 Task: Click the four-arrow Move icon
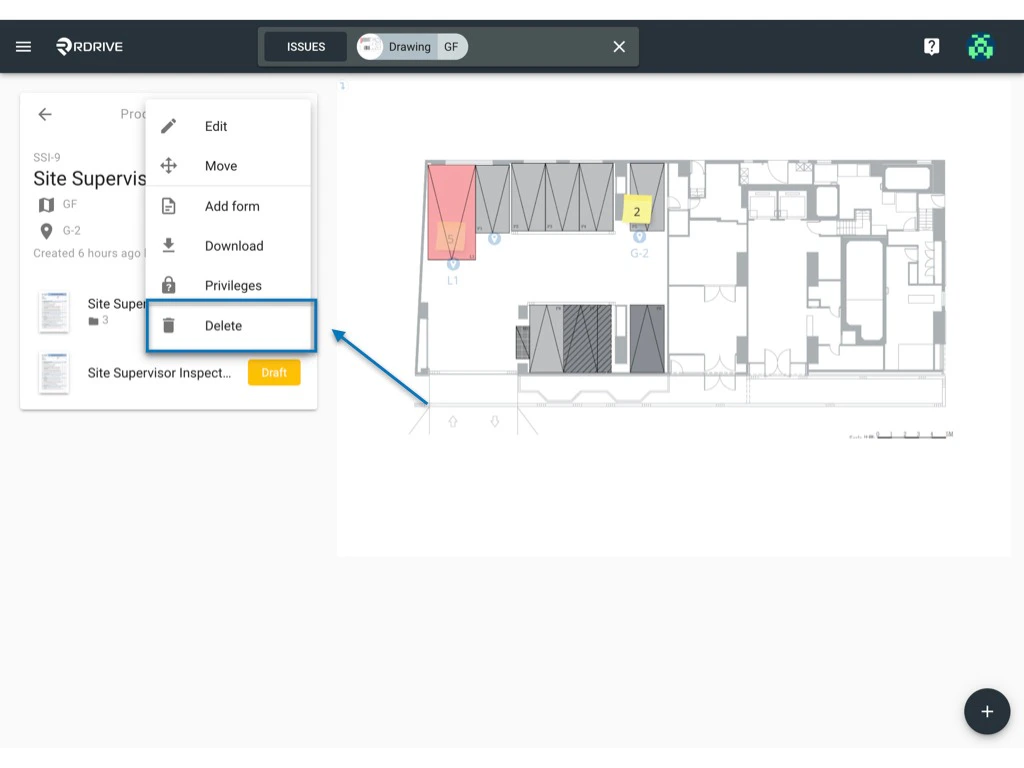tap(168, 166)
